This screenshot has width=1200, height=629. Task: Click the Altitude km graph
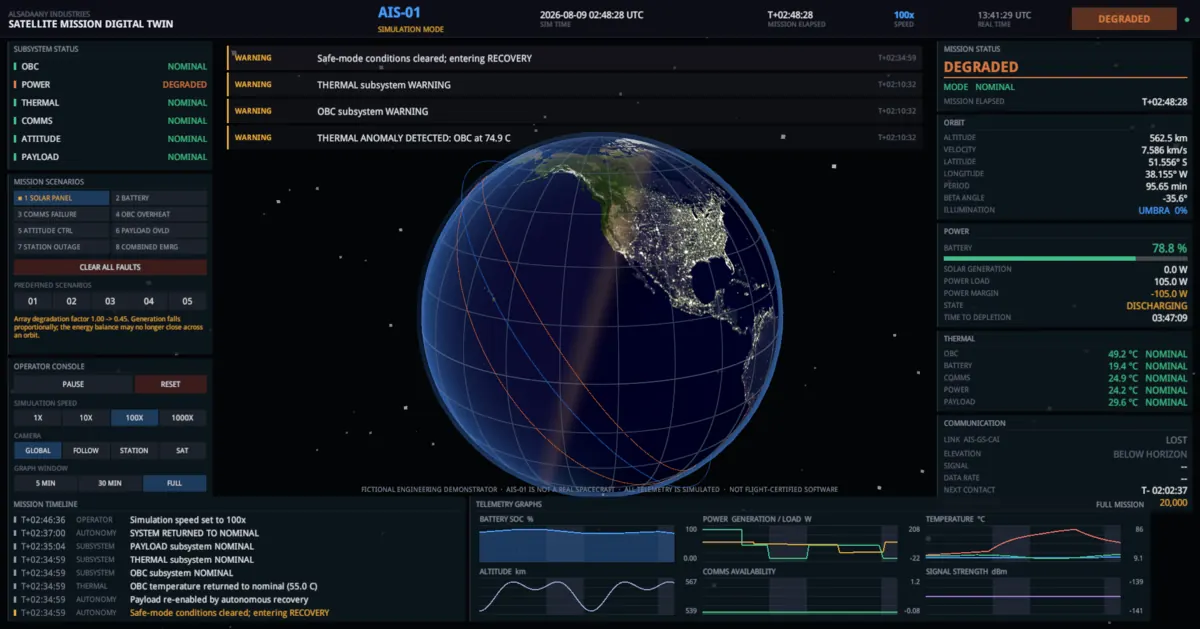577,595
